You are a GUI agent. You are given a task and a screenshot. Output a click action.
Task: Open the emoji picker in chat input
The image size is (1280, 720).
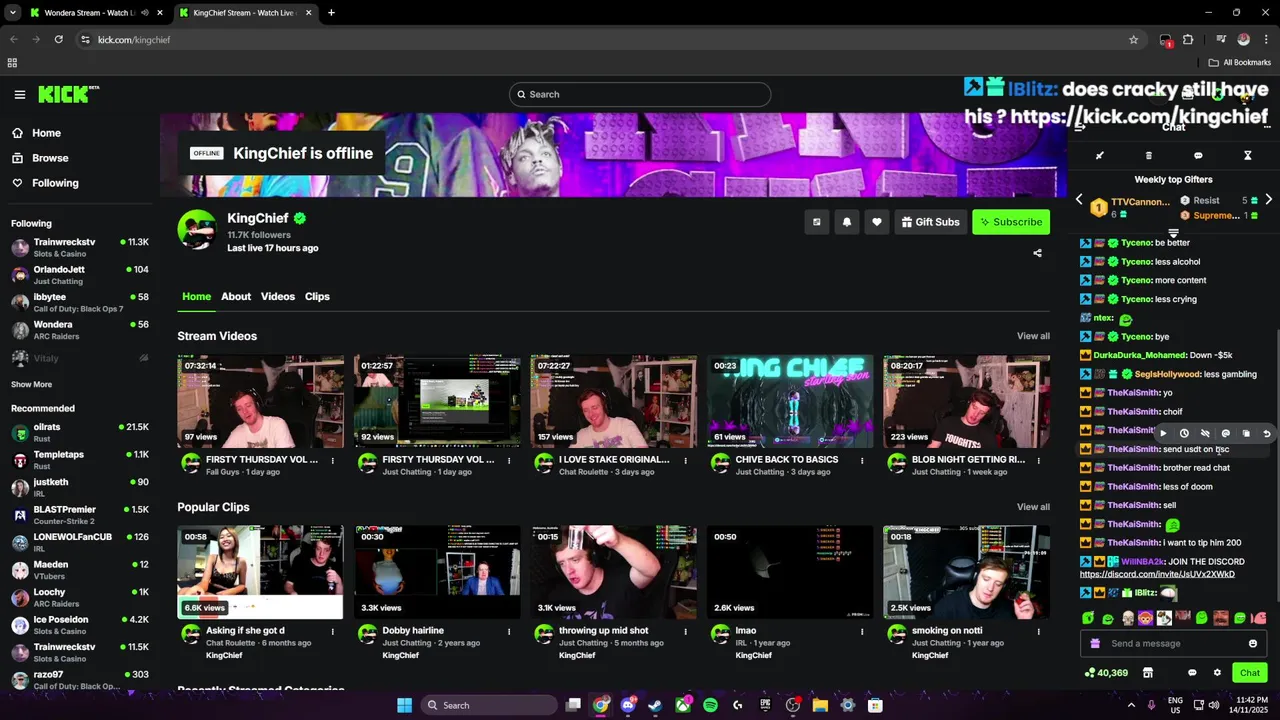point(1253,644)
